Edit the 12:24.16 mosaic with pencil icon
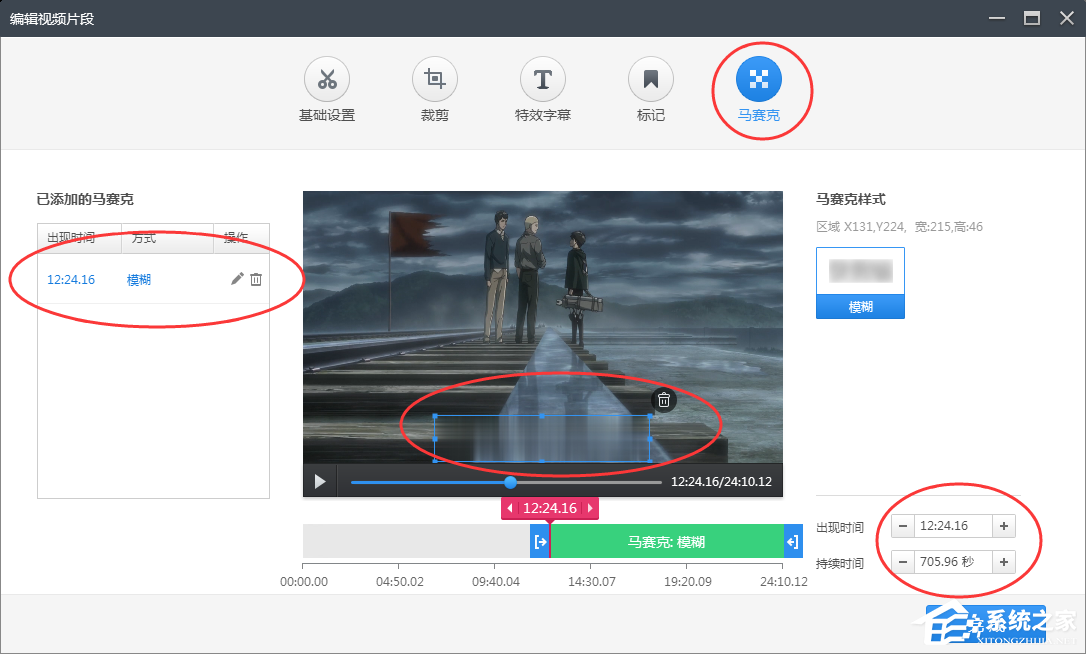The width and height of the screenshot is (1086, 654). (x=237, y=279)
